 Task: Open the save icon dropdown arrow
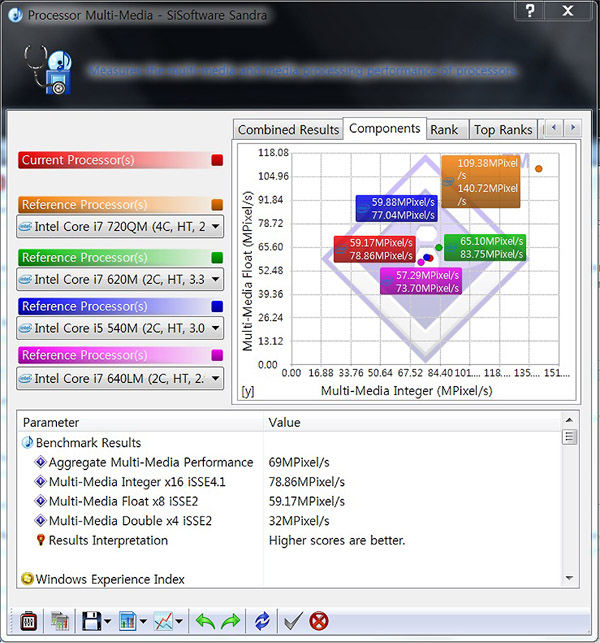[x=107, y=622]
